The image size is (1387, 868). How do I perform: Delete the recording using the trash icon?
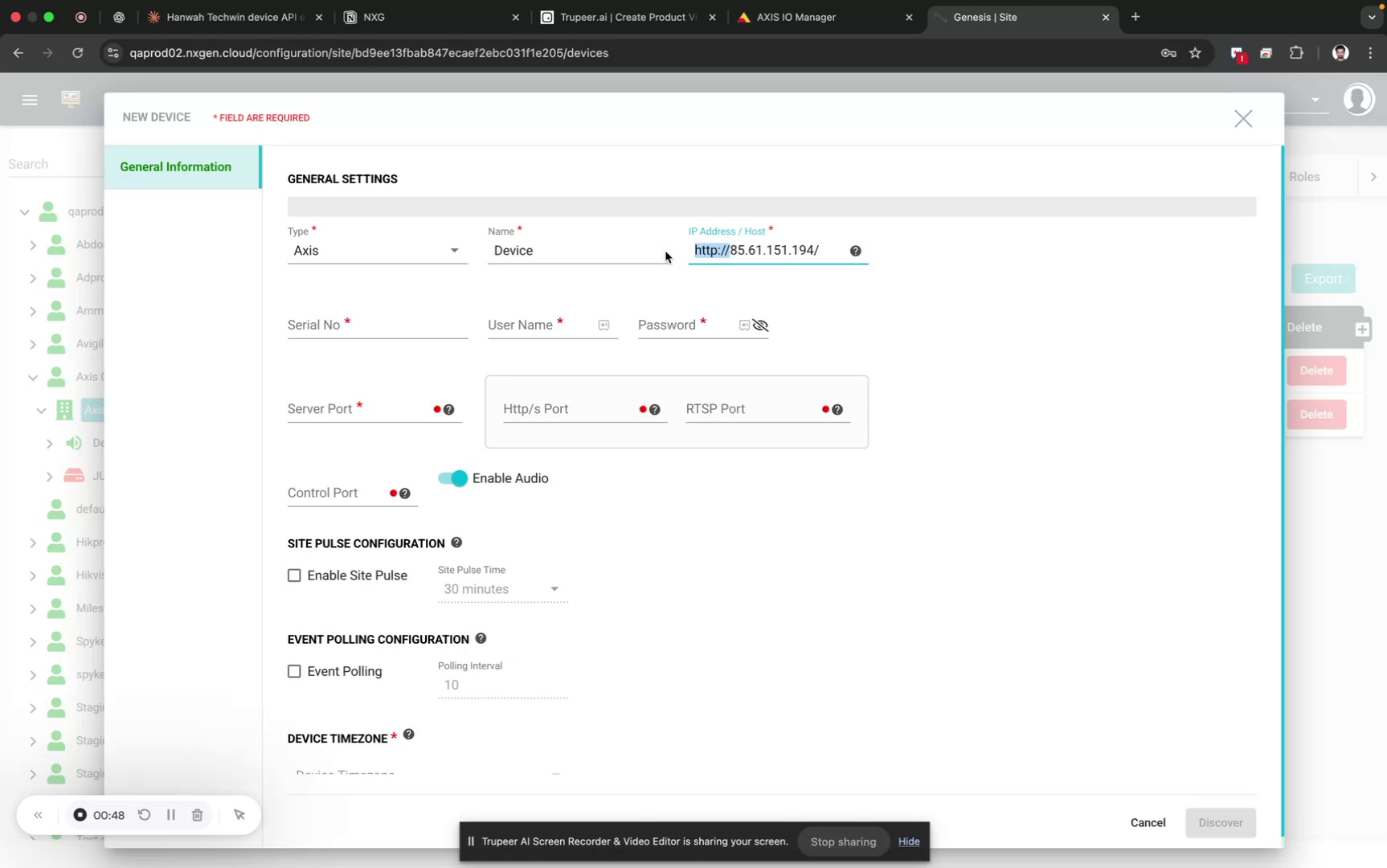coord(197,814)
